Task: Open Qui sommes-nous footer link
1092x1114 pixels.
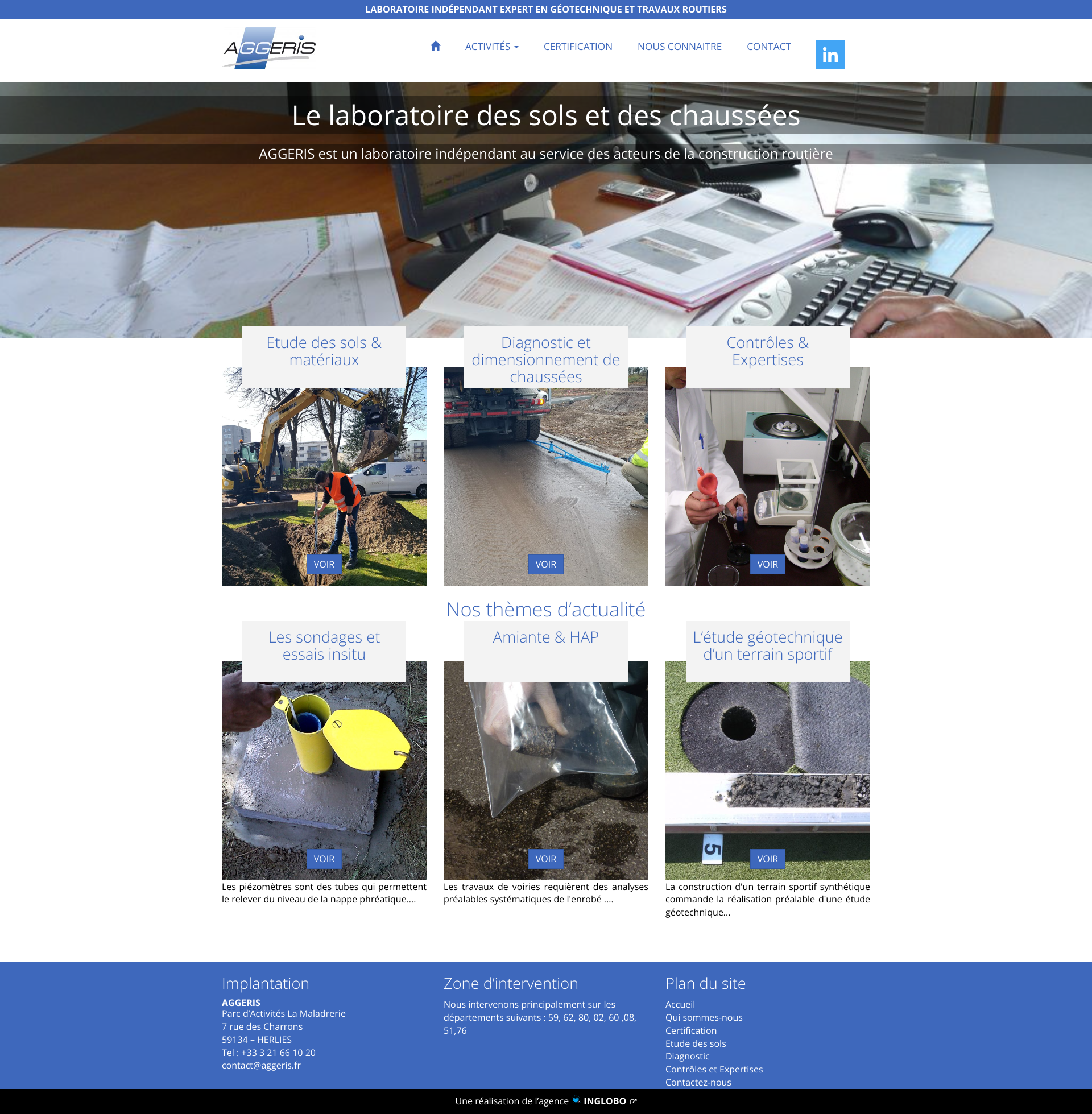Action: tap(704, 1018)
